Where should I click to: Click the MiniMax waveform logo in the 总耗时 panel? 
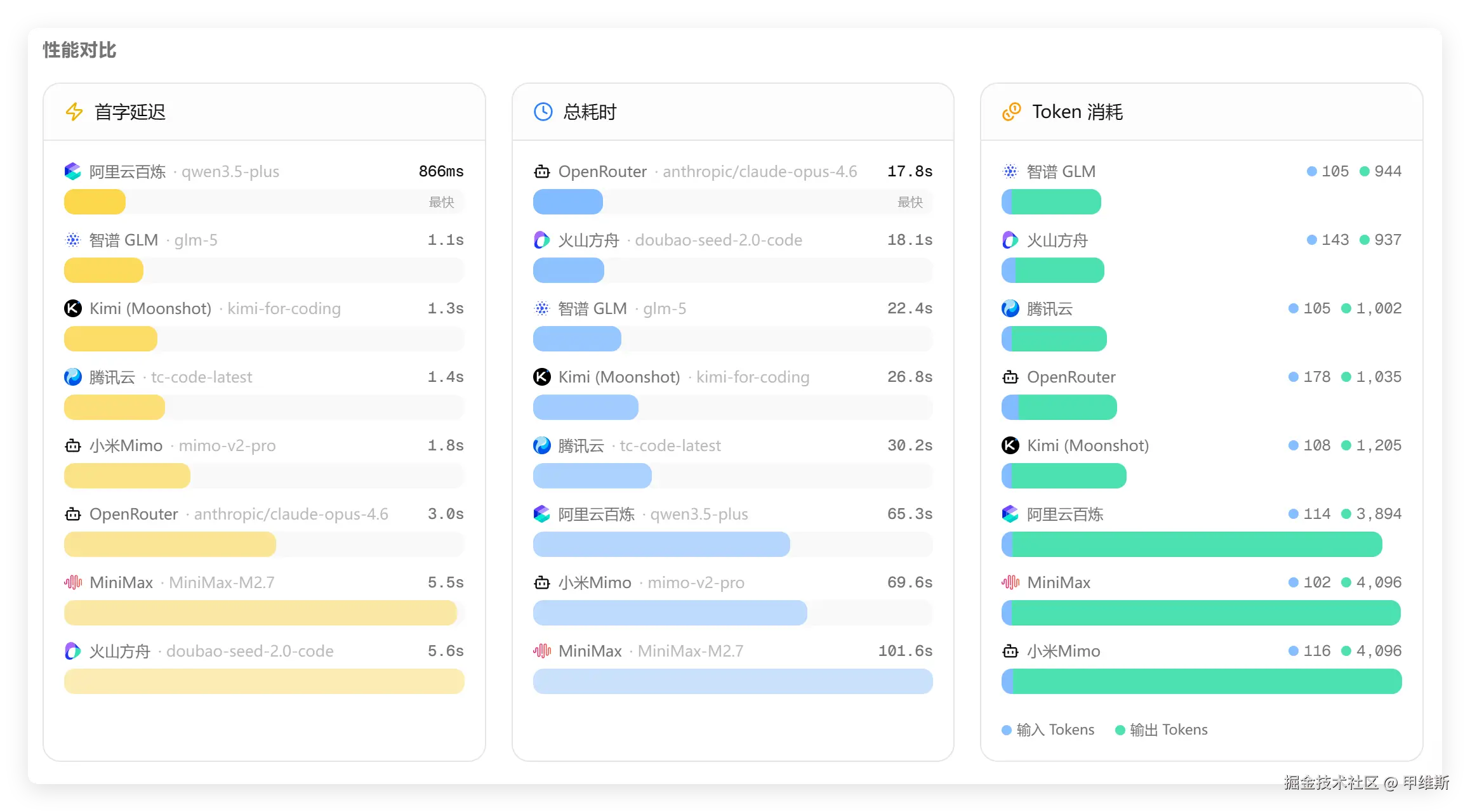click(541, 651)
